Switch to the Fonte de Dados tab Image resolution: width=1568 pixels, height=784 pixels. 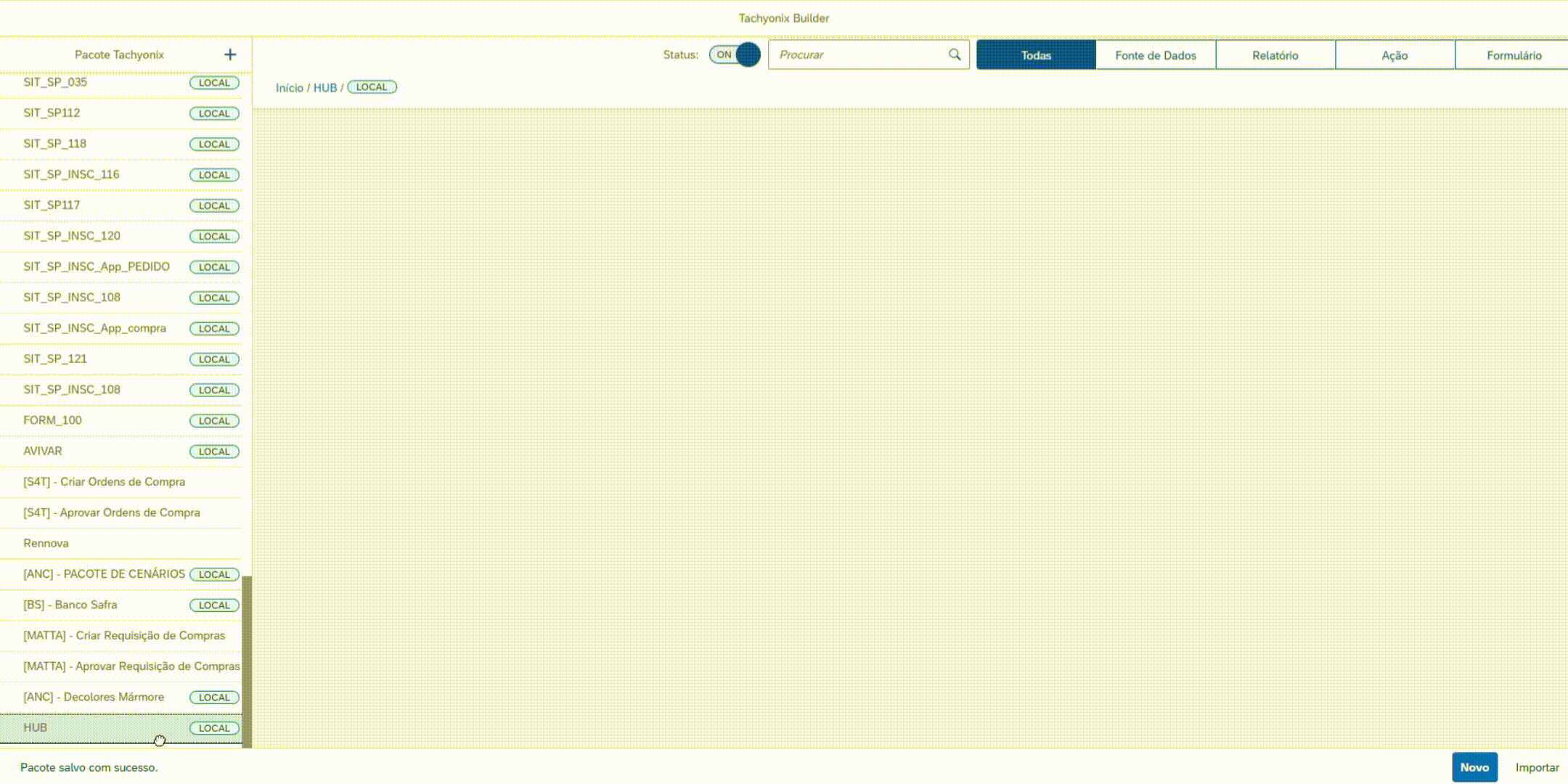[1155, 55]
